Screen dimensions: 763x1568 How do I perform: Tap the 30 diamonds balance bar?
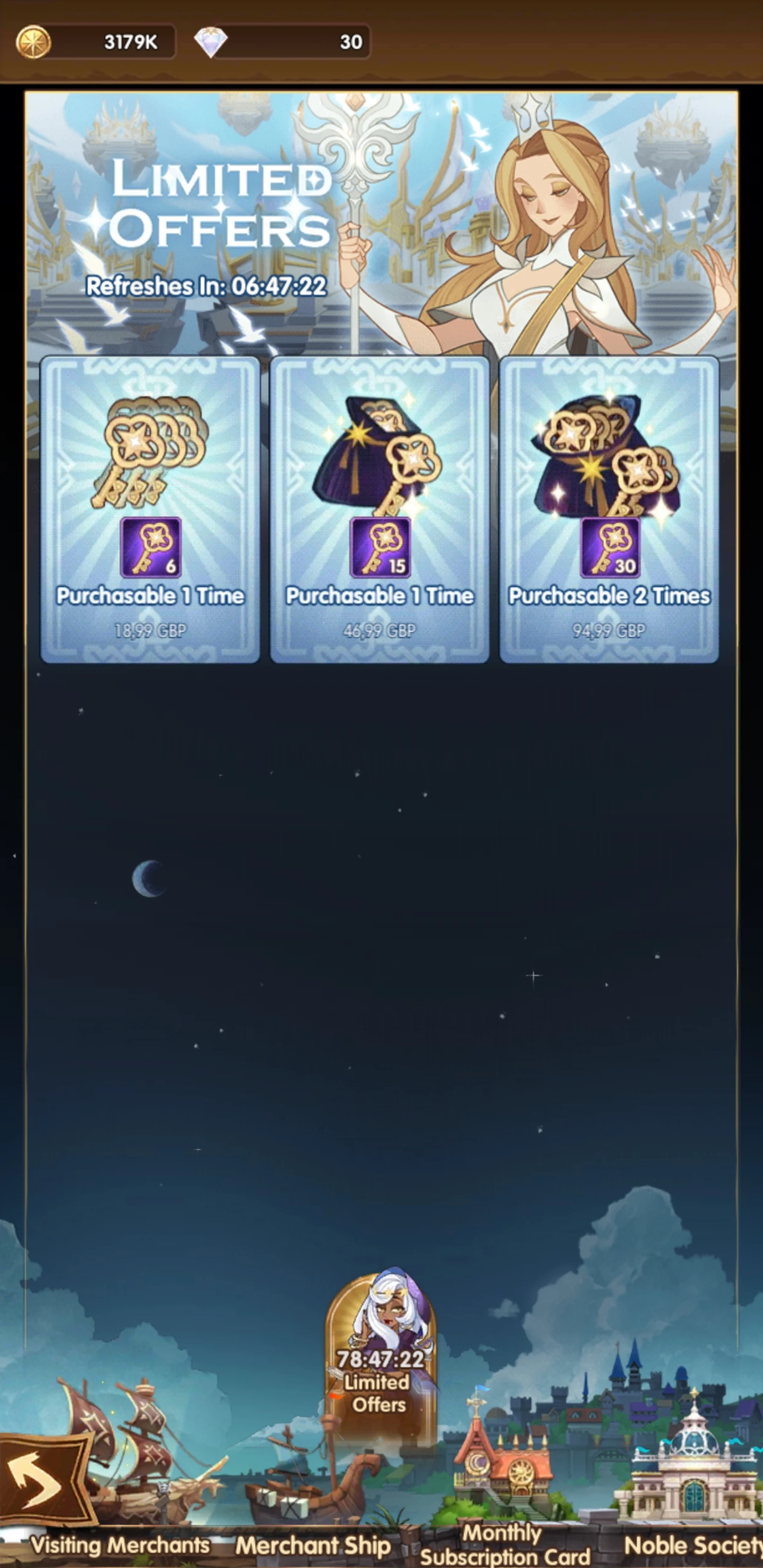click(282, 42)
